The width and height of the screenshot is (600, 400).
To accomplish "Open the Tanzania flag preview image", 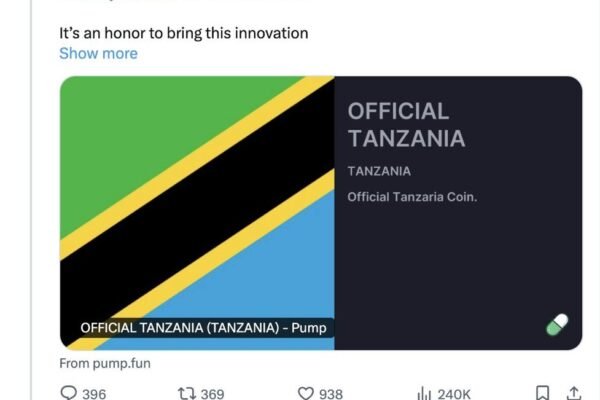I will tap(197, 213).
